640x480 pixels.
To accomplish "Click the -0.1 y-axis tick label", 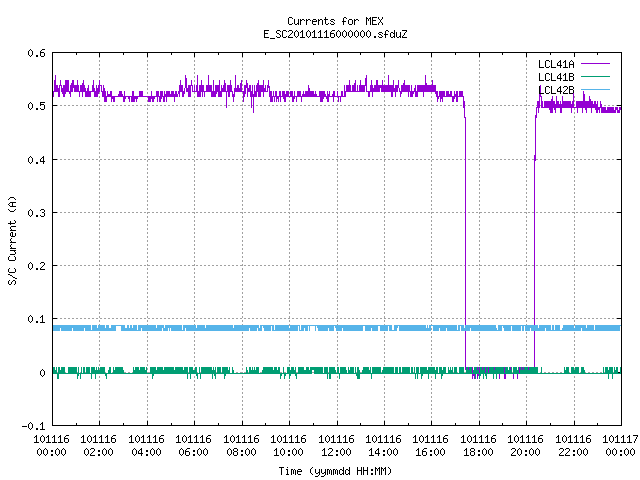I will (33, 426).
